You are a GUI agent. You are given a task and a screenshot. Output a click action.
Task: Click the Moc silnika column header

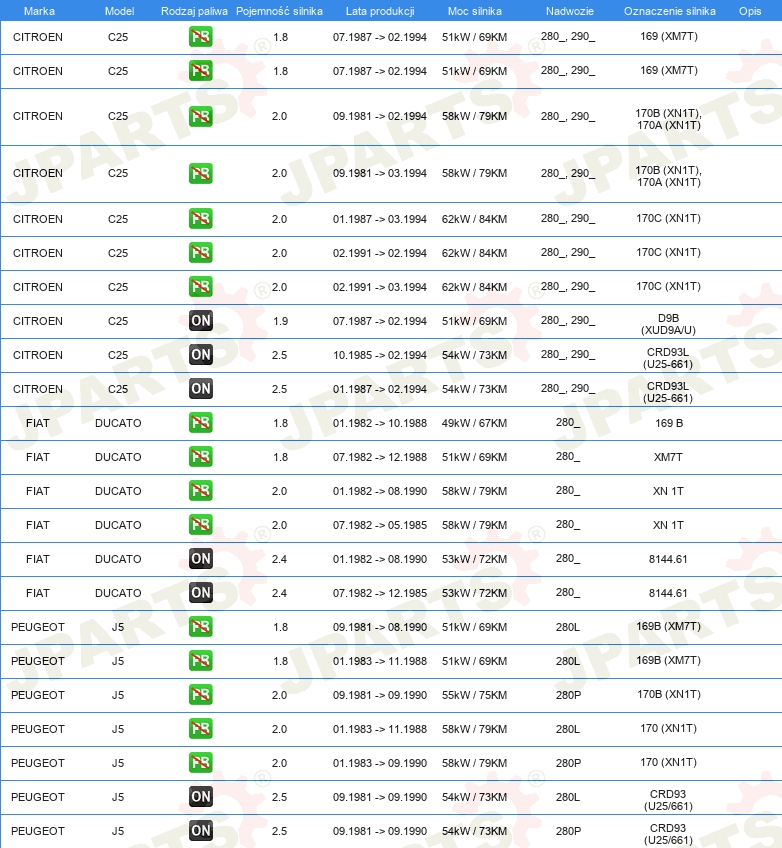point(475,11)
